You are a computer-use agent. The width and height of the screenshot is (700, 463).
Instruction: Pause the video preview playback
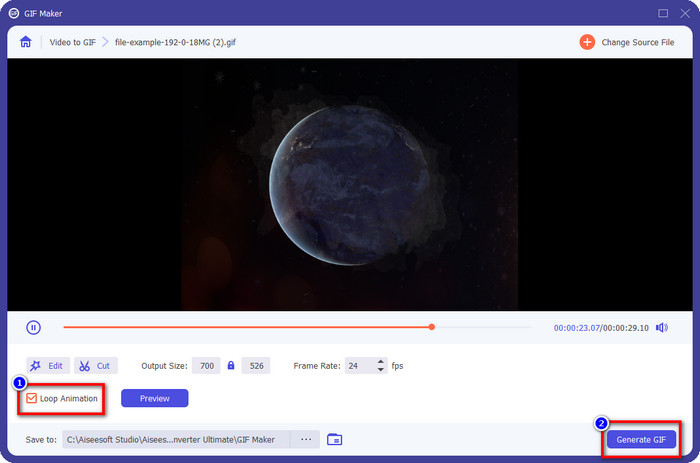click(x=33, y=327)
